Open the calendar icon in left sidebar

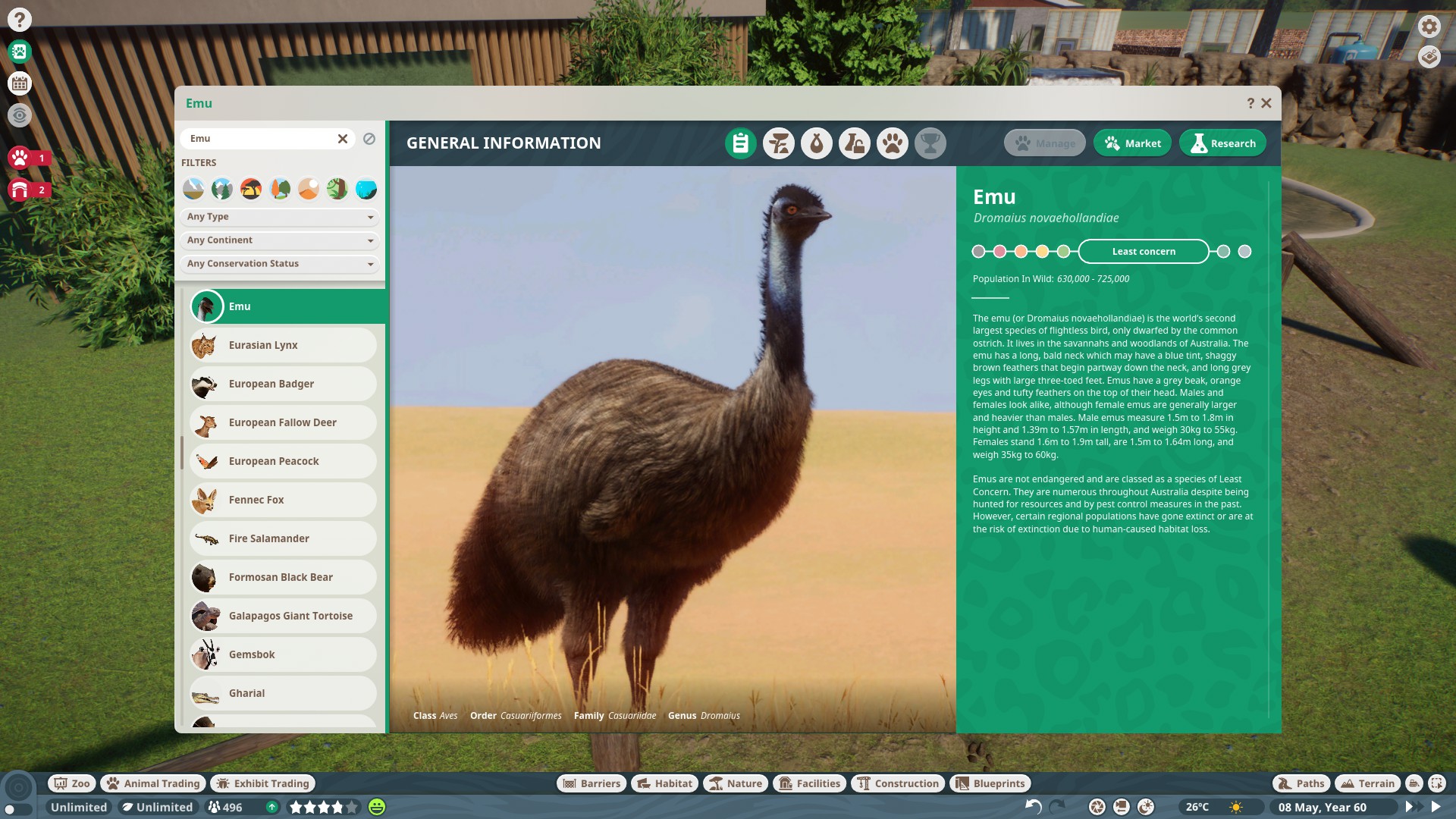tap(20, 83)
